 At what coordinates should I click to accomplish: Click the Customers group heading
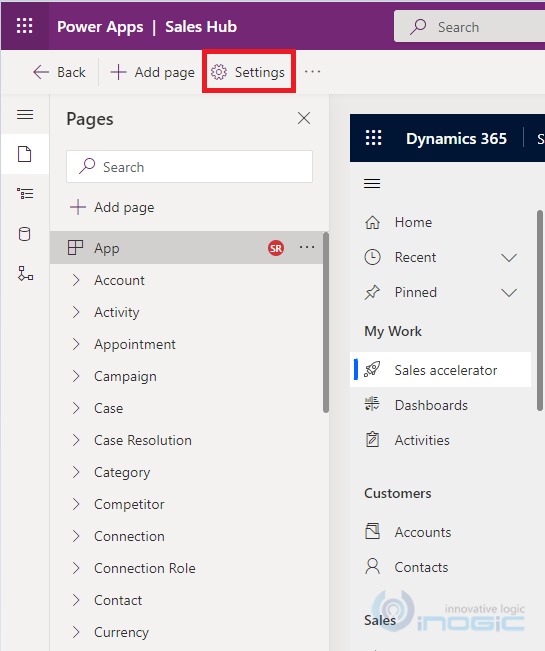(398, 493)
